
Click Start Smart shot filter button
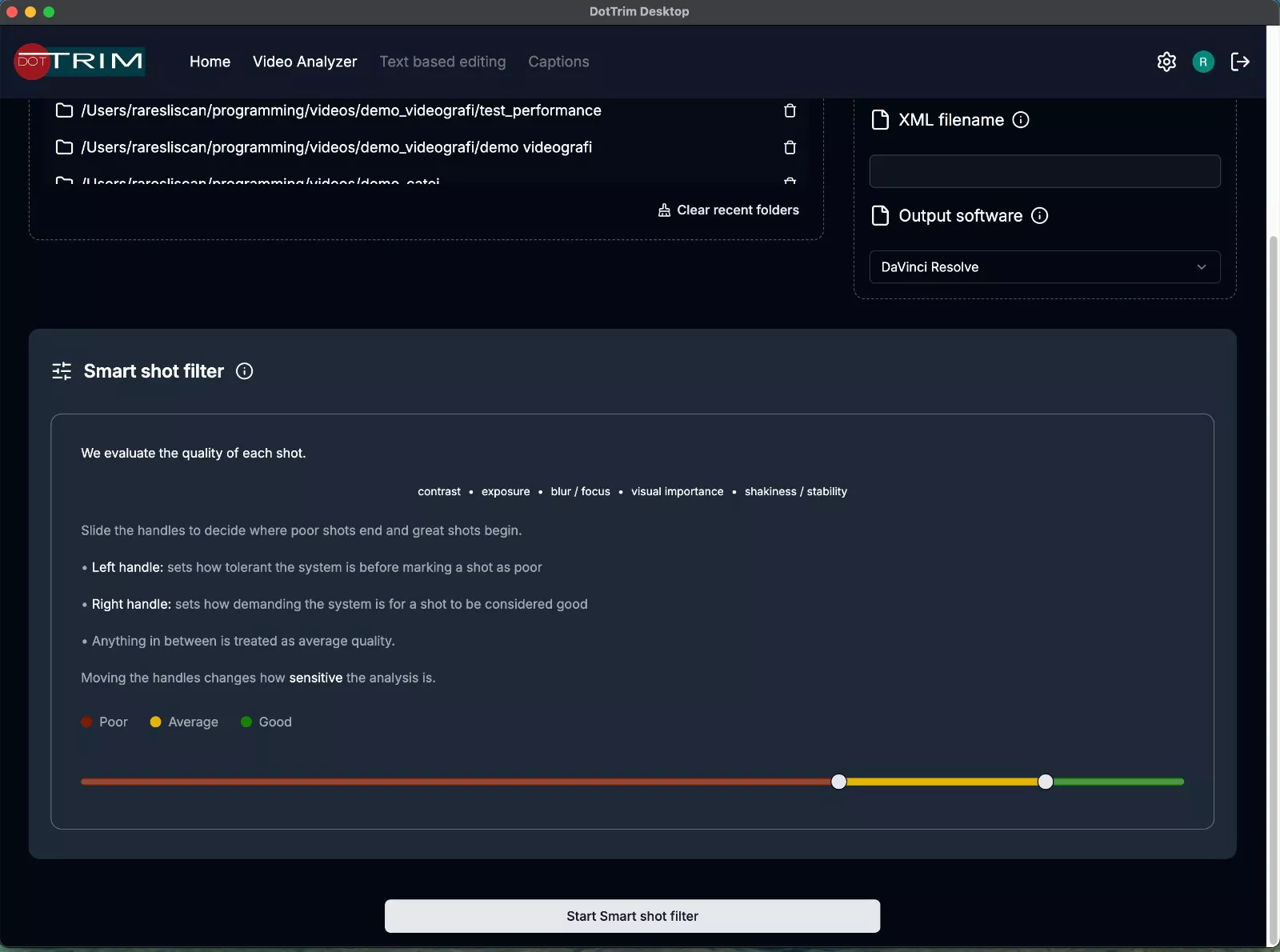point(632,916)
